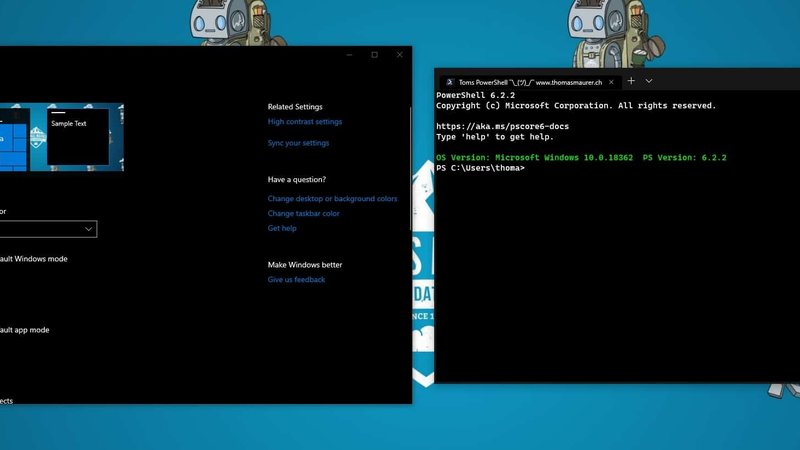
Task: Close the Toms PowerShell terminal tab
Action: pos(613,81)
